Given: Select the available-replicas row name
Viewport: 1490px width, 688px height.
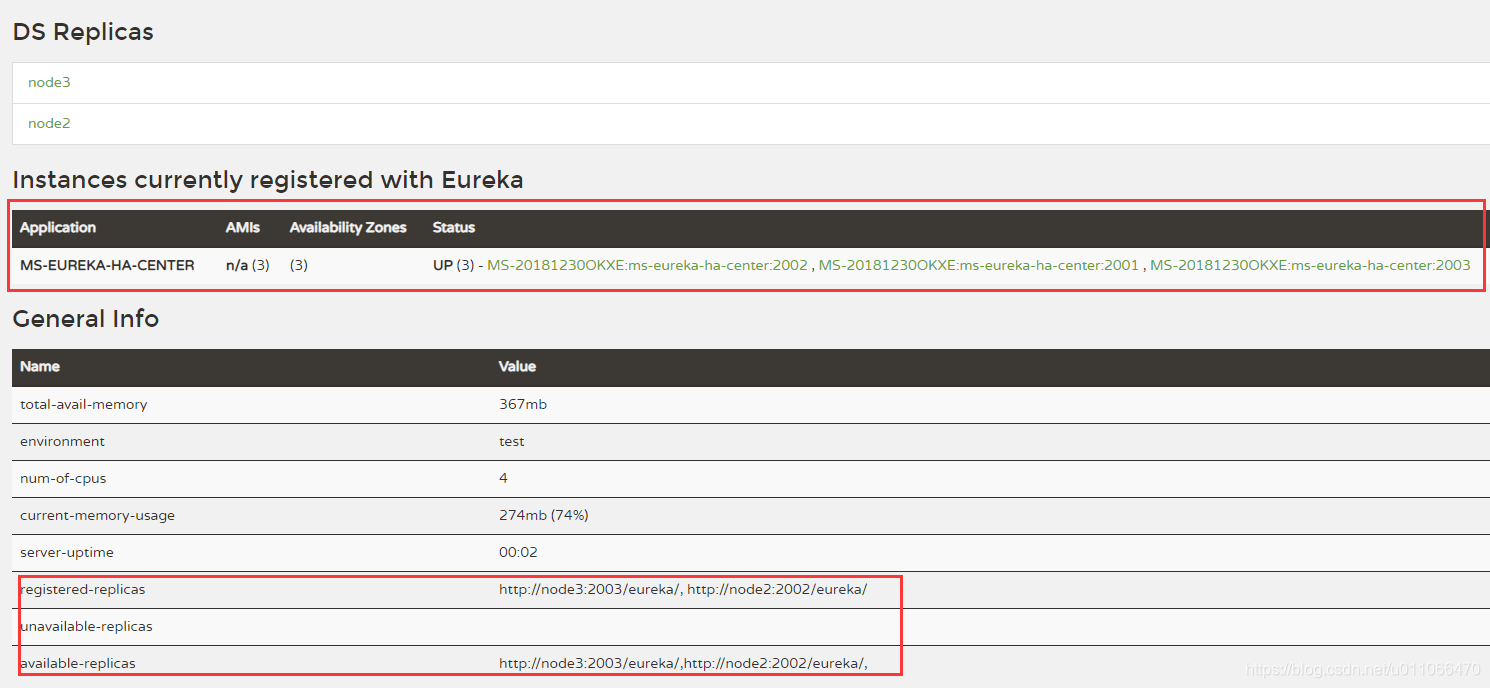Looking at the screenshot, I should 78,663.
